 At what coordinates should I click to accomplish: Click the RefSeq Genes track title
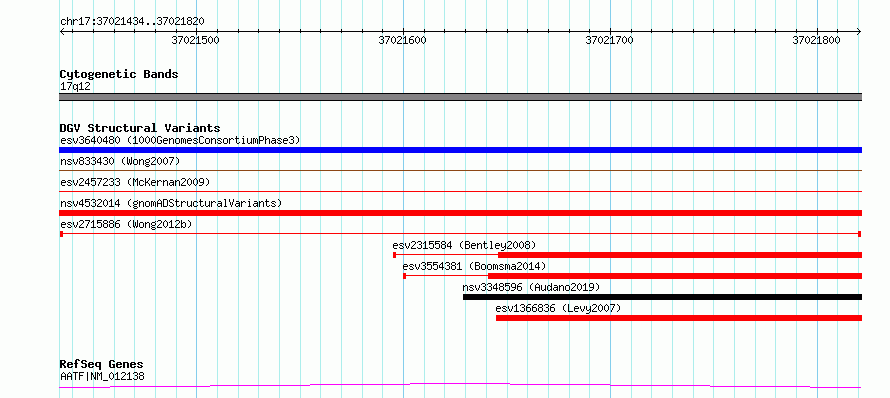[101, 365]
